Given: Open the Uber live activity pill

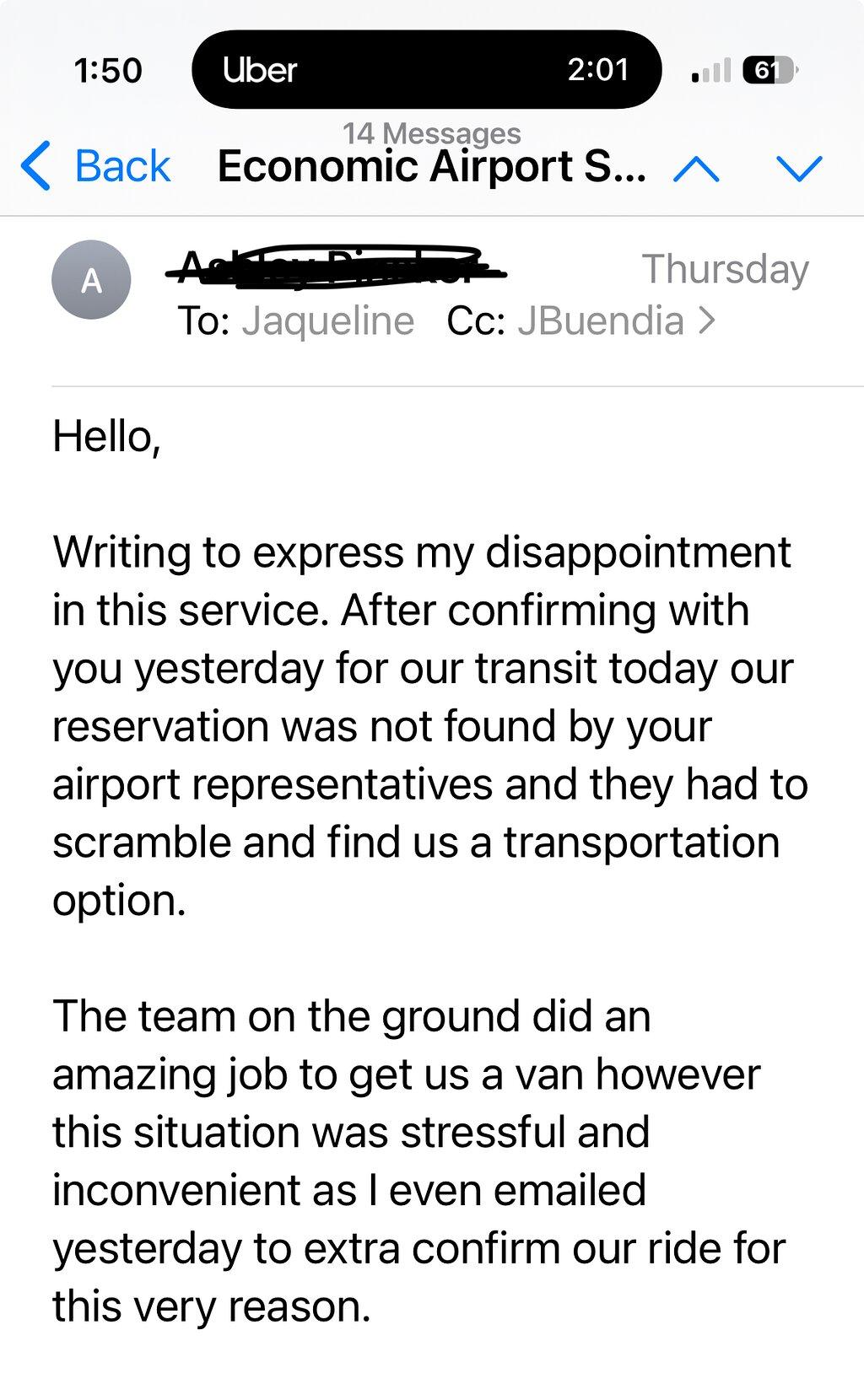Looking at the screenshot, I should click(x=427, y=69).
